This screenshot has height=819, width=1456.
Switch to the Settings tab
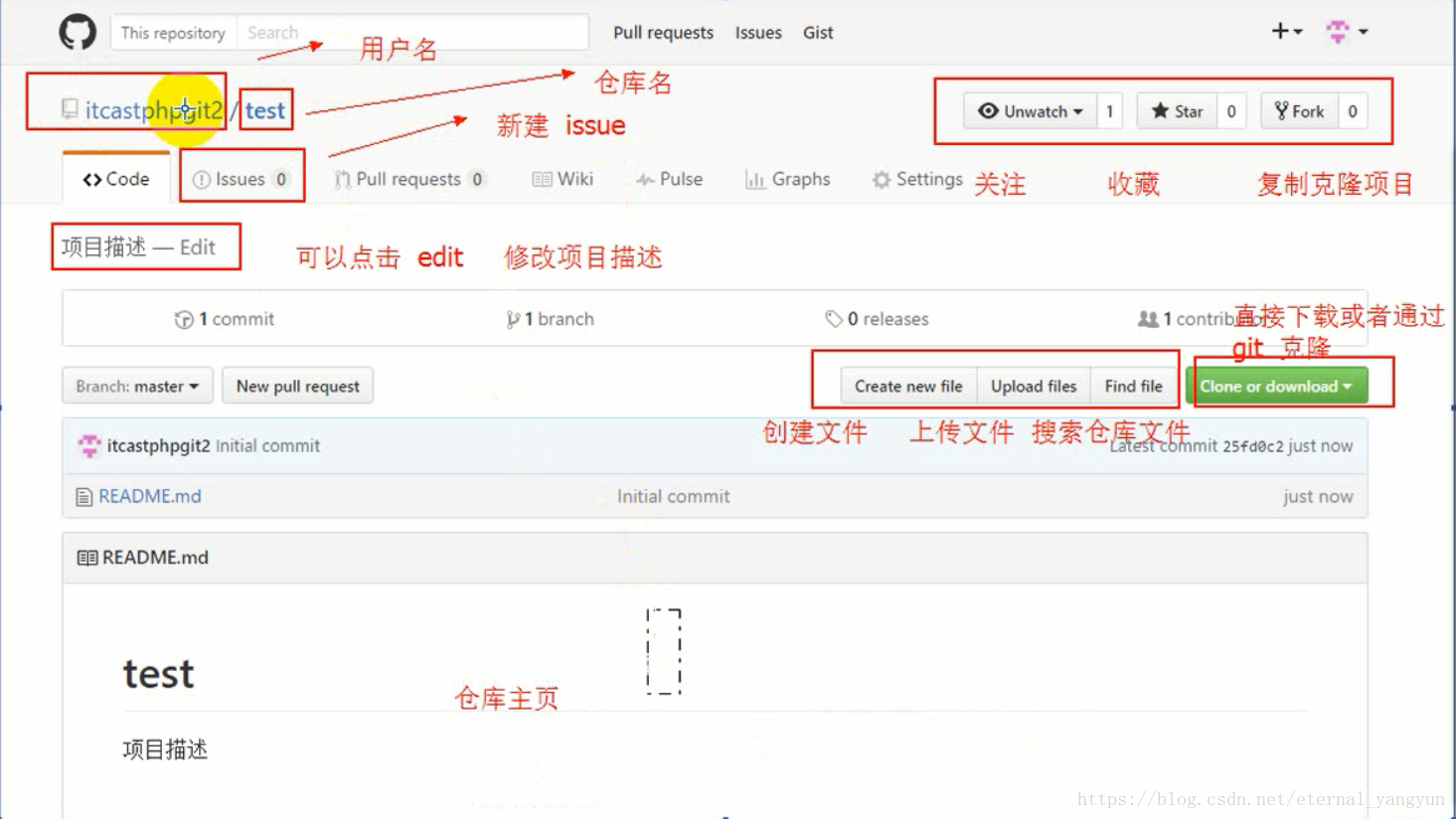tap(917, 179)
